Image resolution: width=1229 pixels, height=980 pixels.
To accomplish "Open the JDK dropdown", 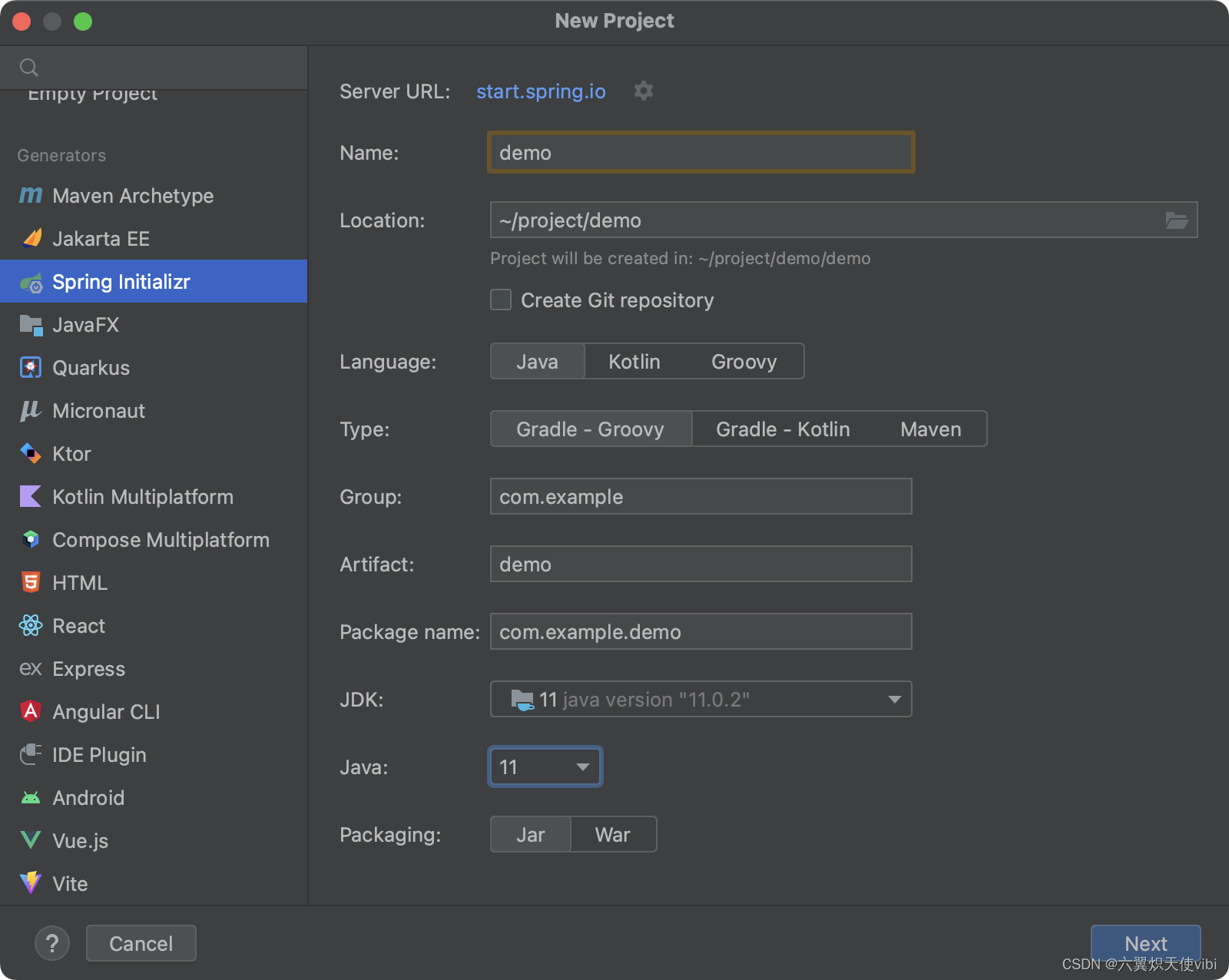I will [701, 699].
